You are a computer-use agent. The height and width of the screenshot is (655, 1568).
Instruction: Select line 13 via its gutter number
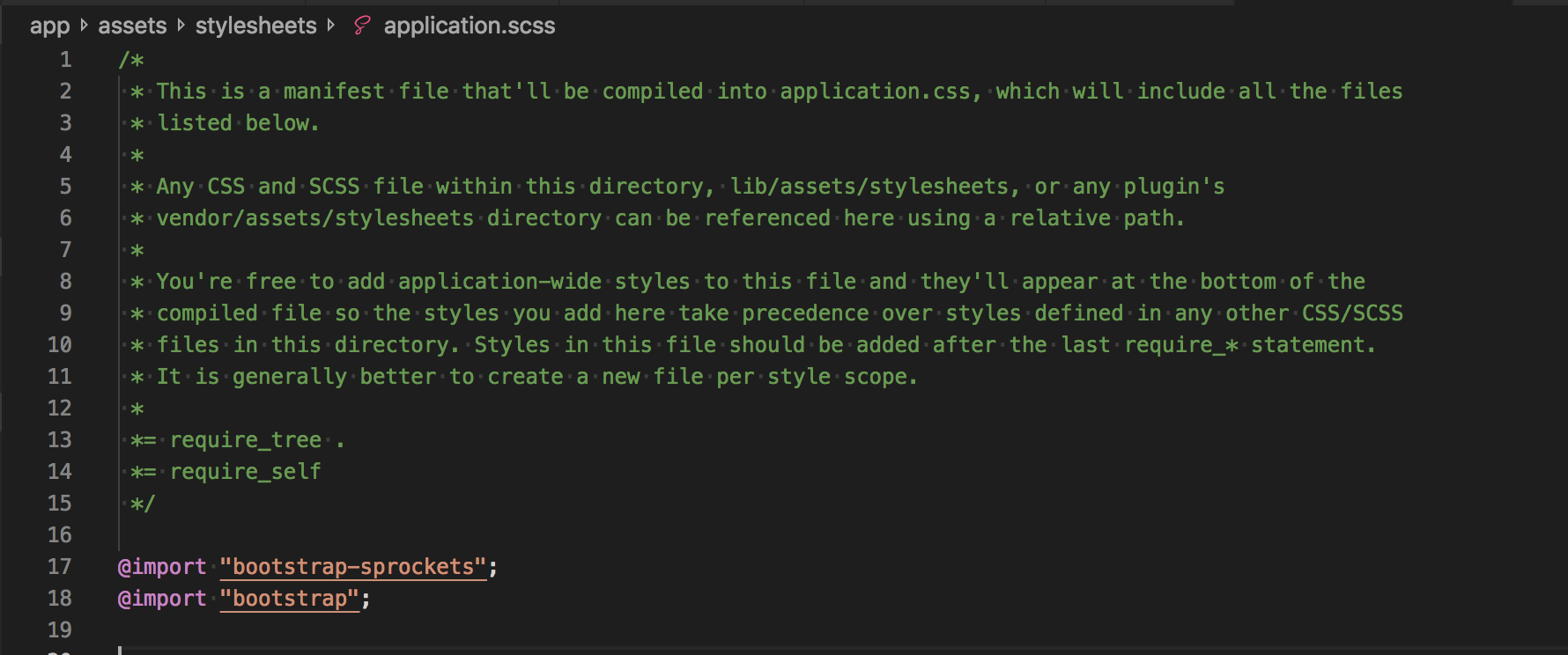[59, 440]
